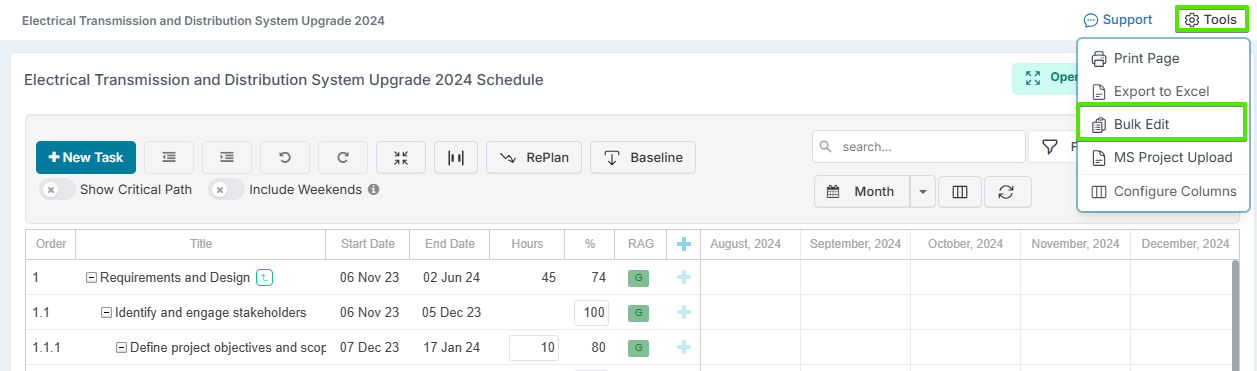Viewport: 1257px width, 371px height.
Task: Click the indent task icon
Action: click(227, 157)
